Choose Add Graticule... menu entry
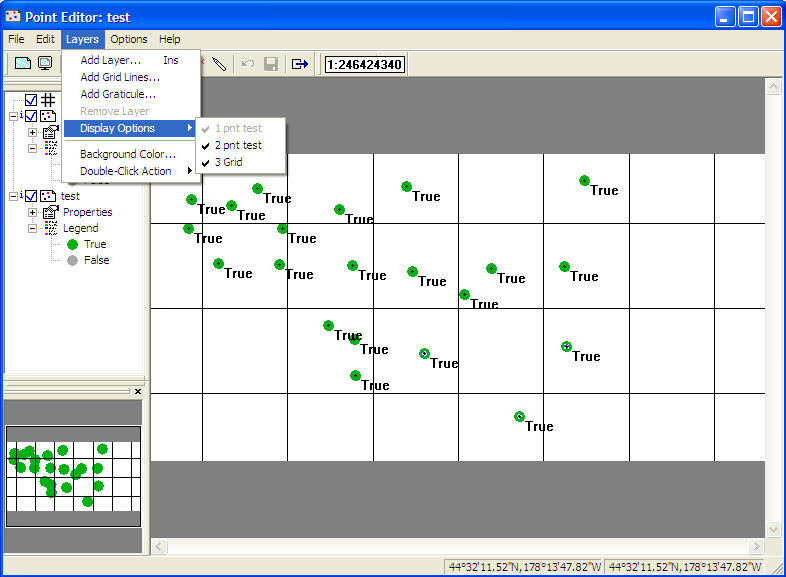The height and width of the screenshot is (577, 786). pyautogui.click(x=131, y=94)
